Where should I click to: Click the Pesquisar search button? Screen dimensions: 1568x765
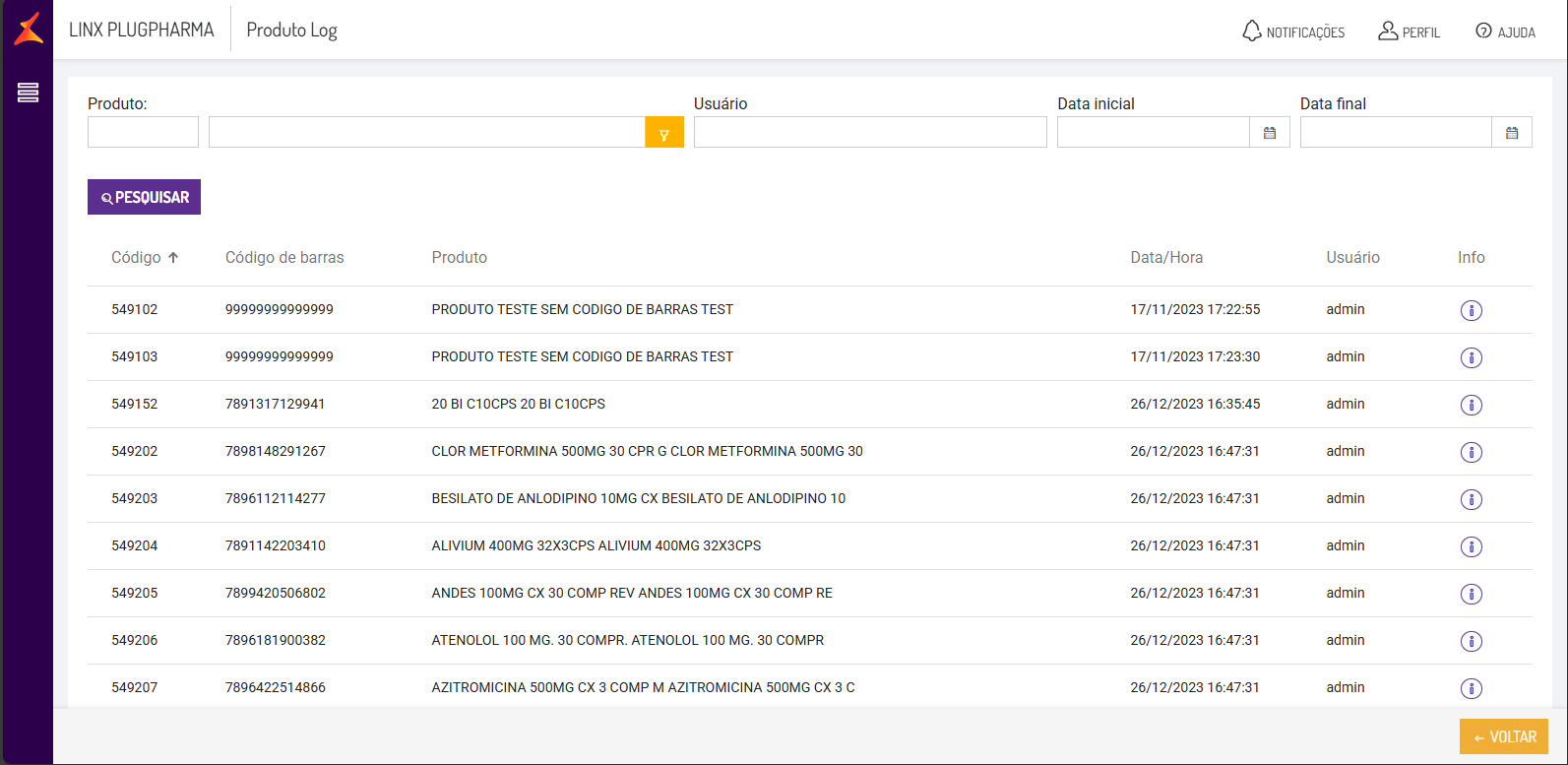click(x=144, y=197)
